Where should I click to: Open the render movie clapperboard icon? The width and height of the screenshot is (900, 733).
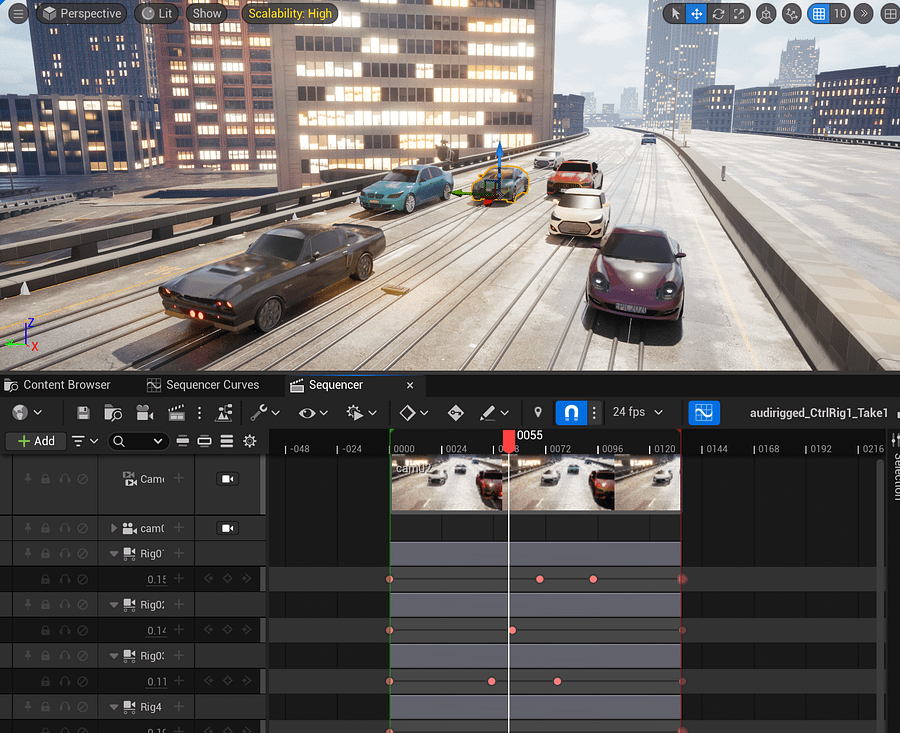pyautogui.click(x=176, y=412)
